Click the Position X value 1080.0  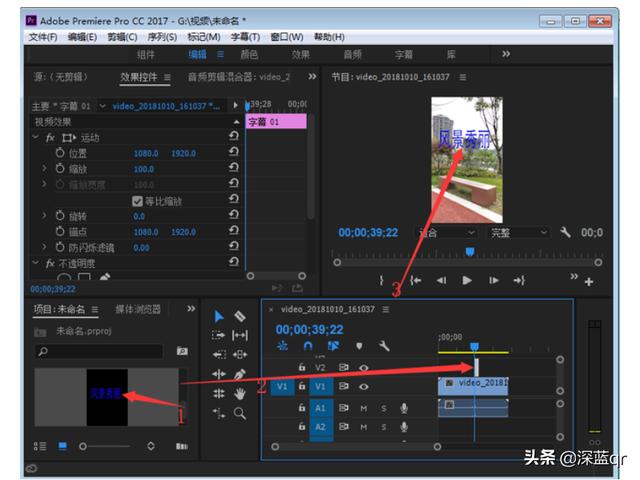(146, 153)
